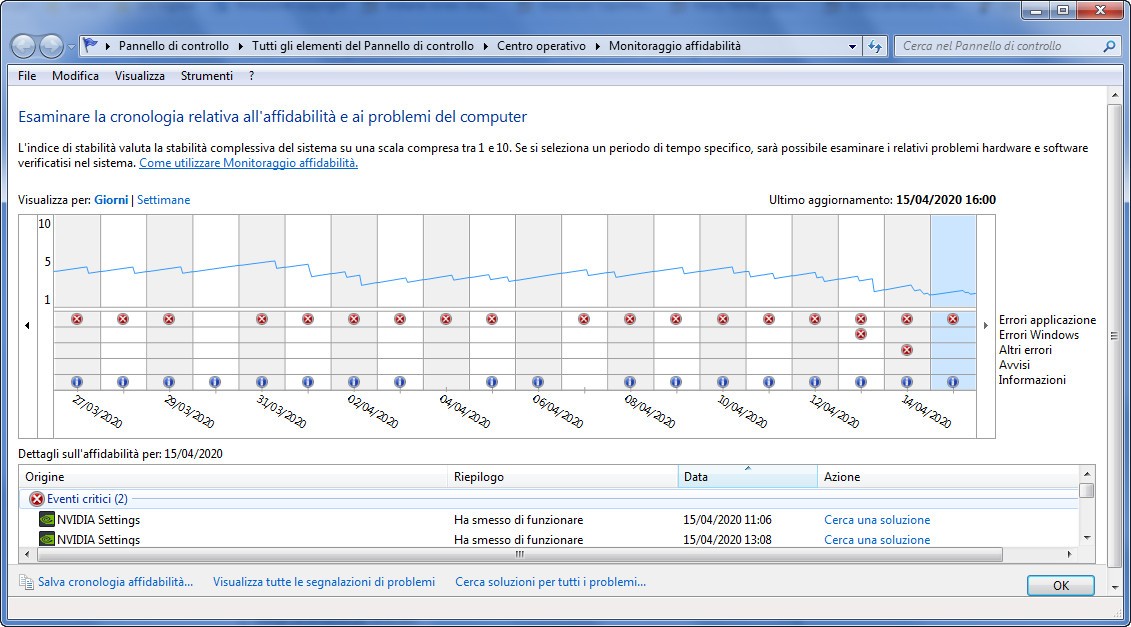Open the Strumenti menu
The height and width of the screenshot is (627, 1131).
coord(206,76)
